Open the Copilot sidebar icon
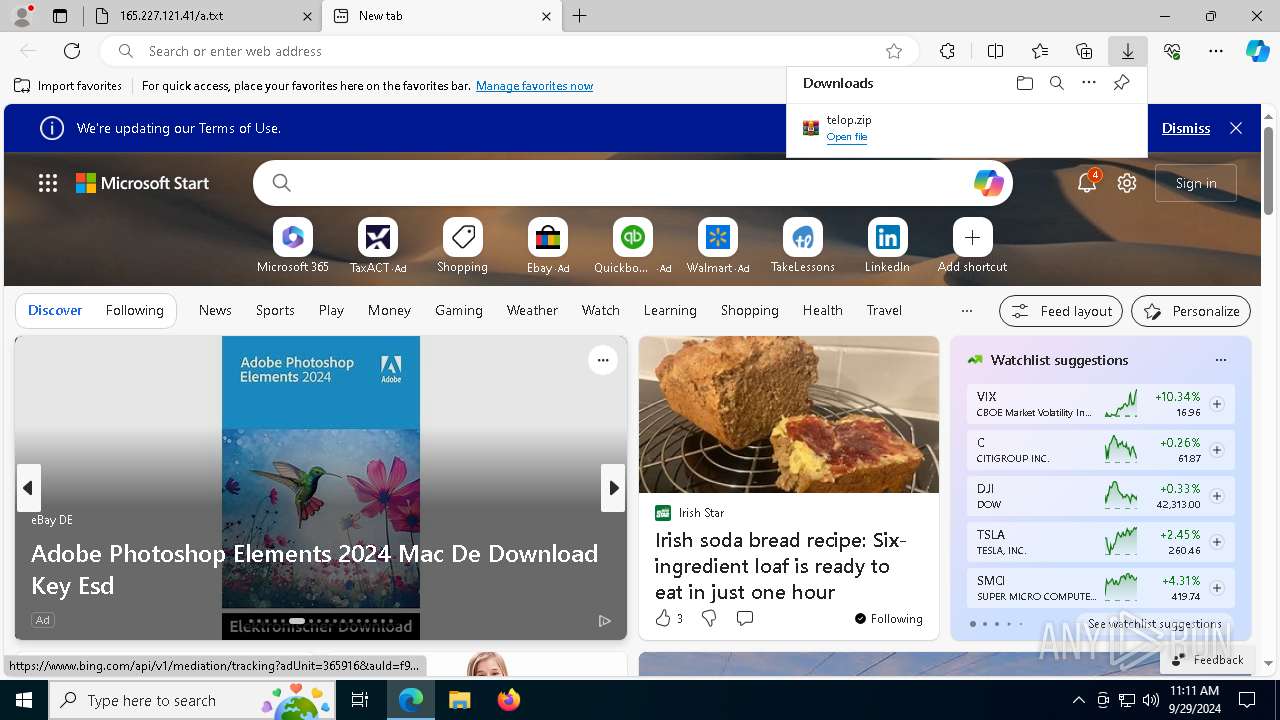This screenshot has width=1280, height=720. click(1257, 51)
